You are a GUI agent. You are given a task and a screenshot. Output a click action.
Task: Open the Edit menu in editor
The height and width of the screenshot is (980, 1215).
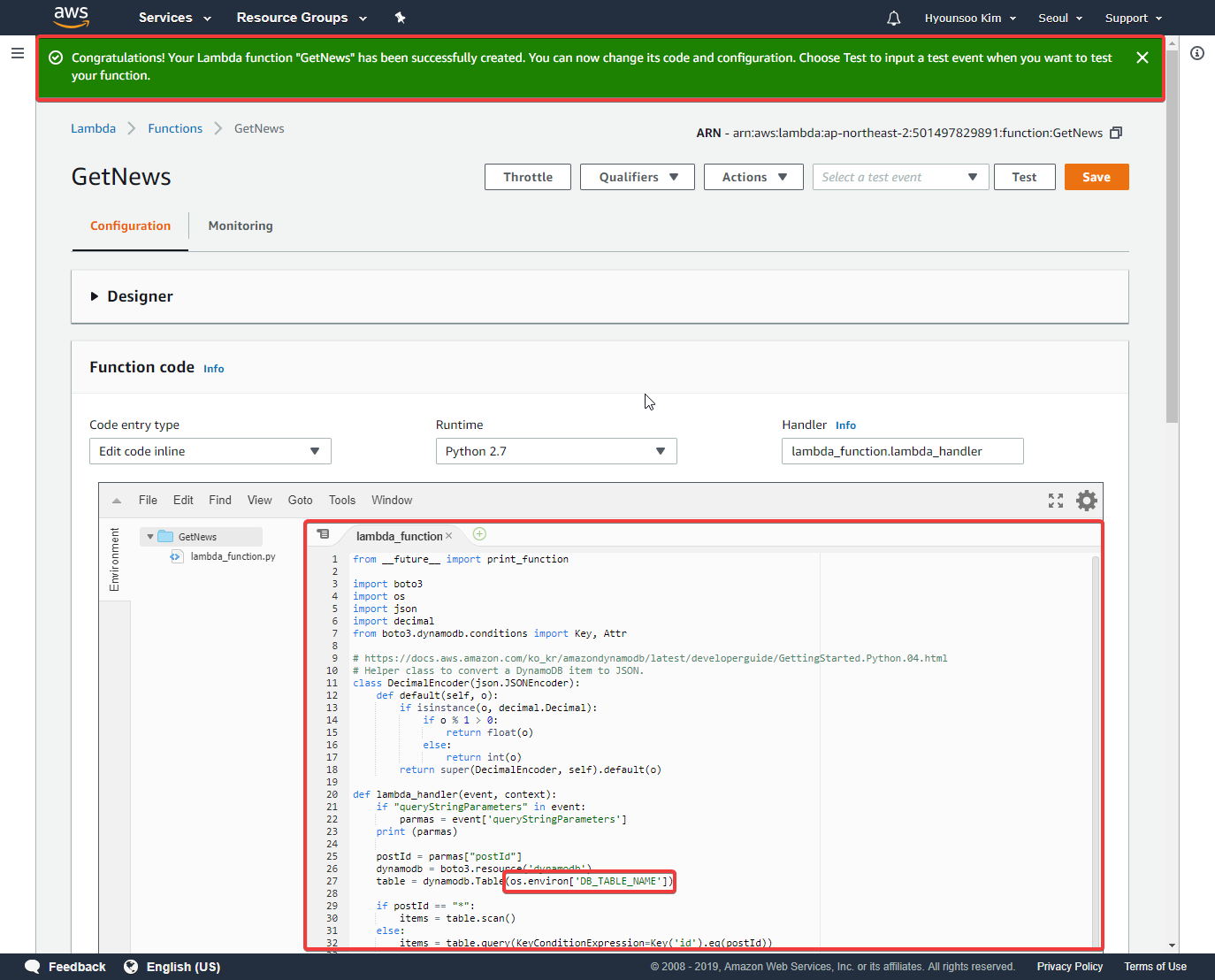183,500
